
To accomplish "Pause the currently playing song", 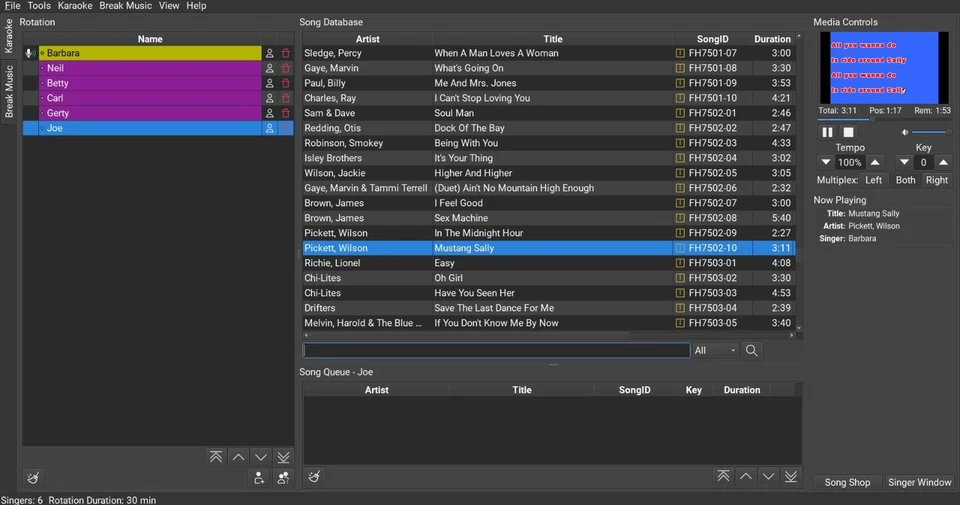I will pos(827,132).
